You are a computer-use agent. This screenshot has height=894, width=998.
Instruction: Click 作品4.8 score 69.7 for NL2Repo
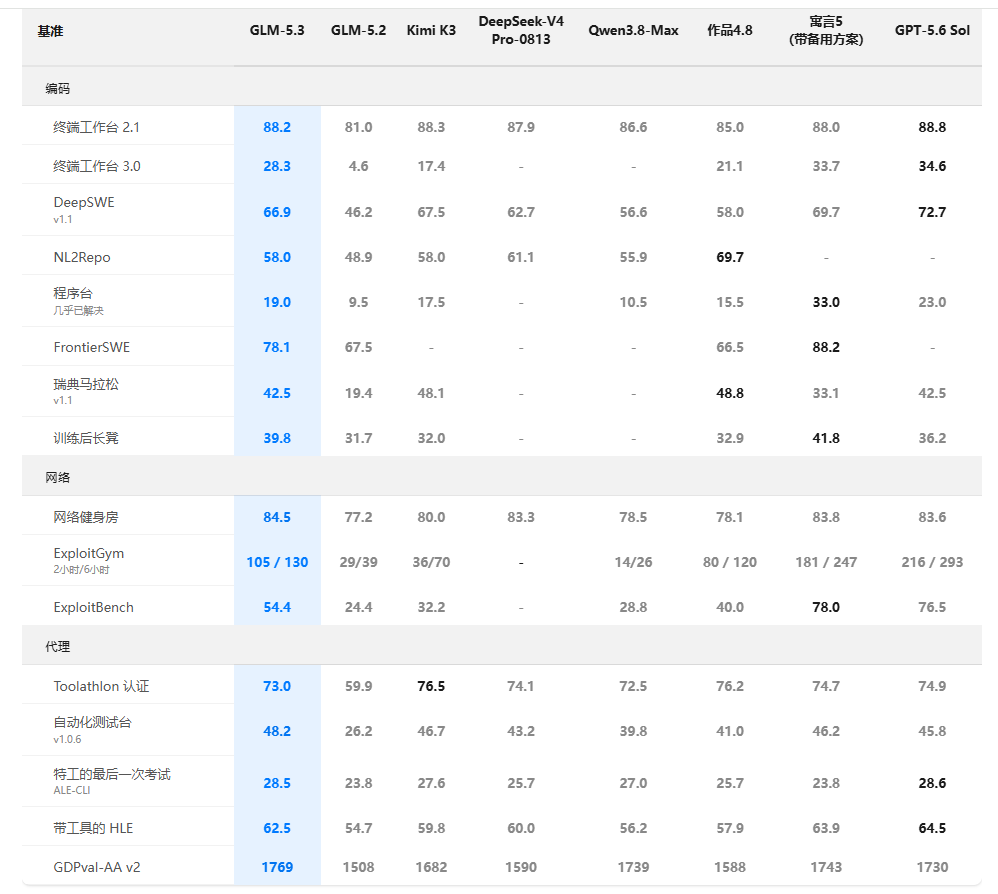729,257
